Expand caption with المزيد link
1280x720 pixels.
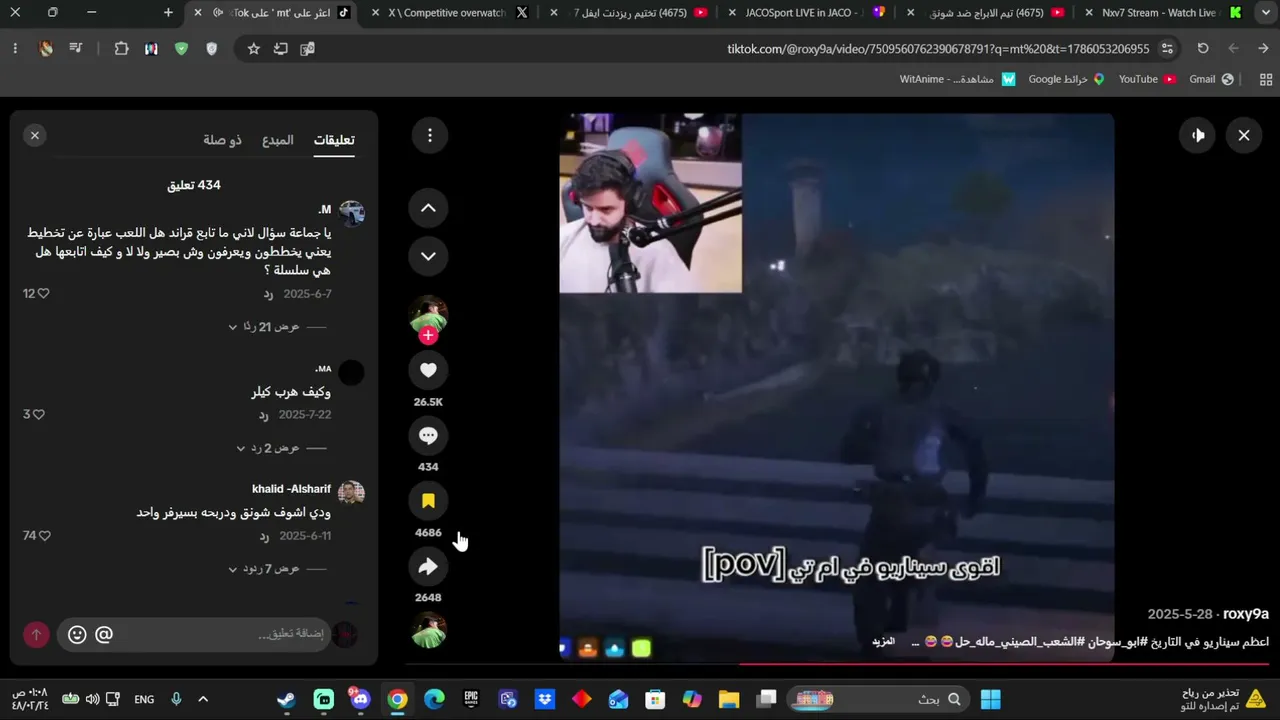pyautogui.click(x=883, y=641)
